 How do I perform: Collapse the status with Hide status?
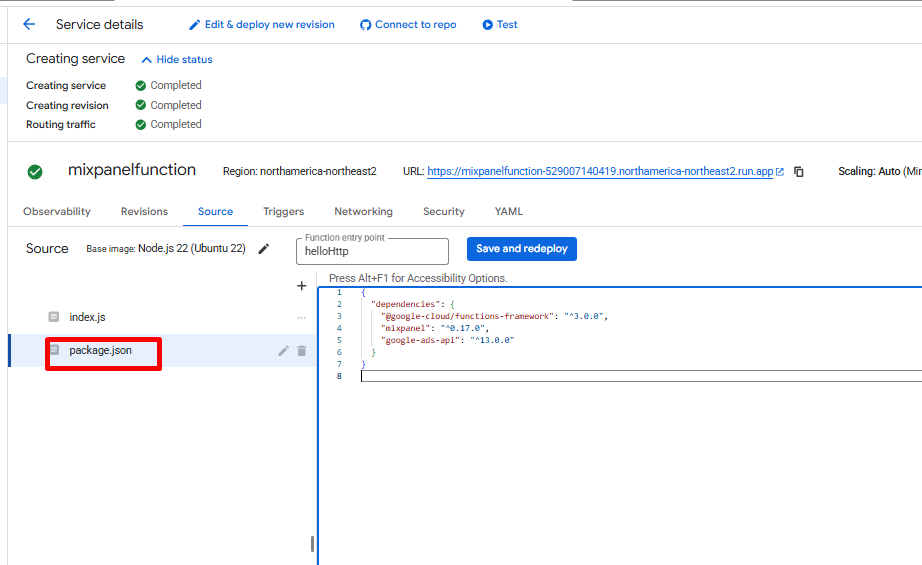tap(177, 60)
